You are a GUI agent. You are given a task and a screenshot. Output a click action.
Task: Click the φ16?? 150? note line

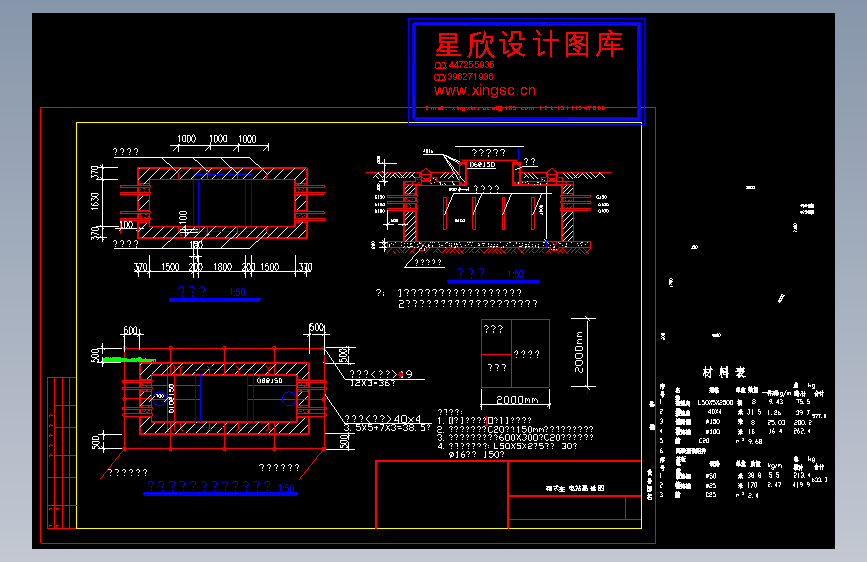pos(476,455)
